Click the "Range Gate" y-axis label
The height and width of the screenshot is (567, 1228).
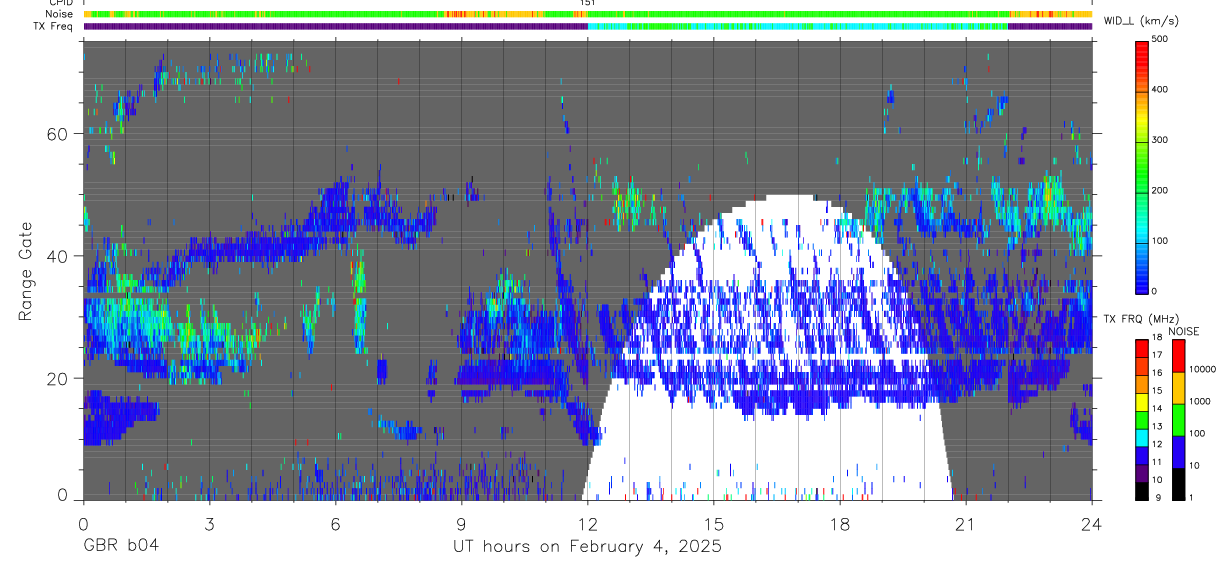(x=26, y=270)
